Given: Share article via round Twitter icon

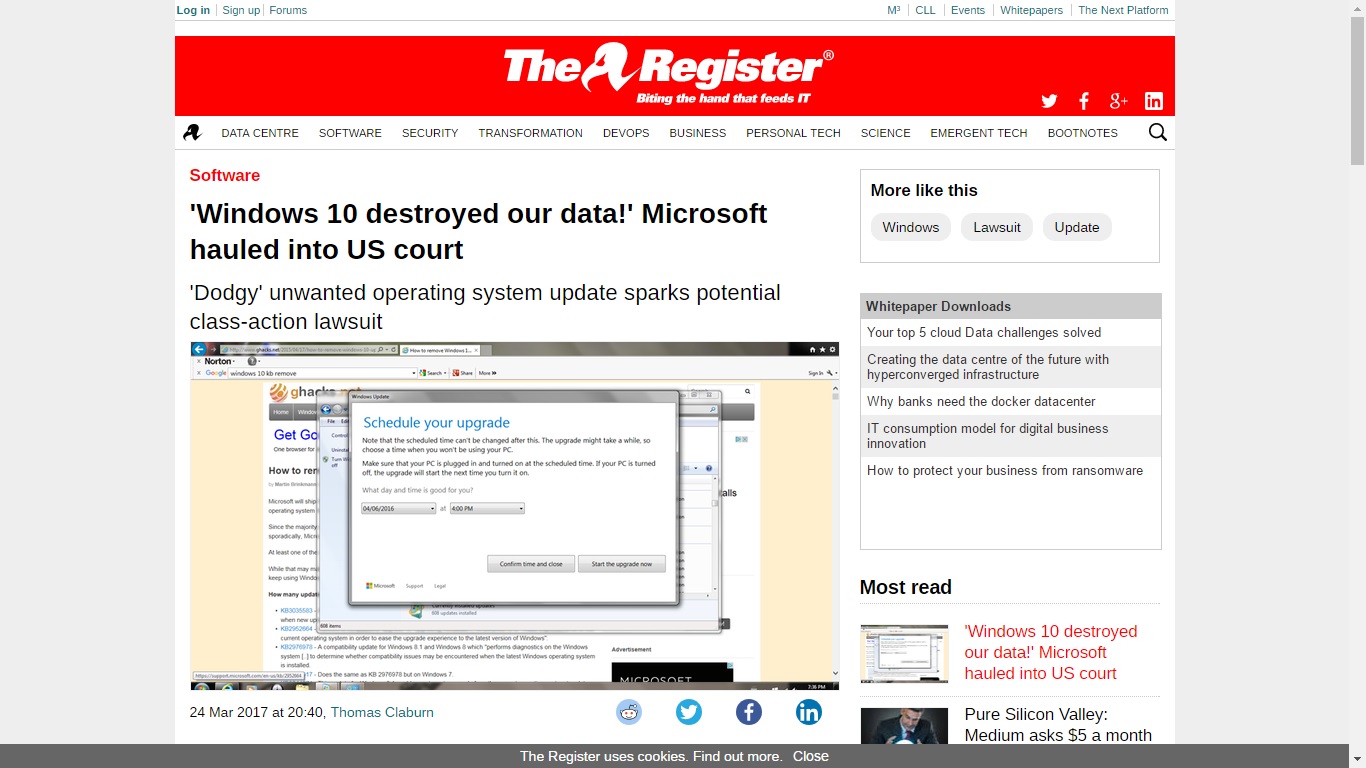Looking at the screenshot, I should pyautogui.click(x=689, y=712).
